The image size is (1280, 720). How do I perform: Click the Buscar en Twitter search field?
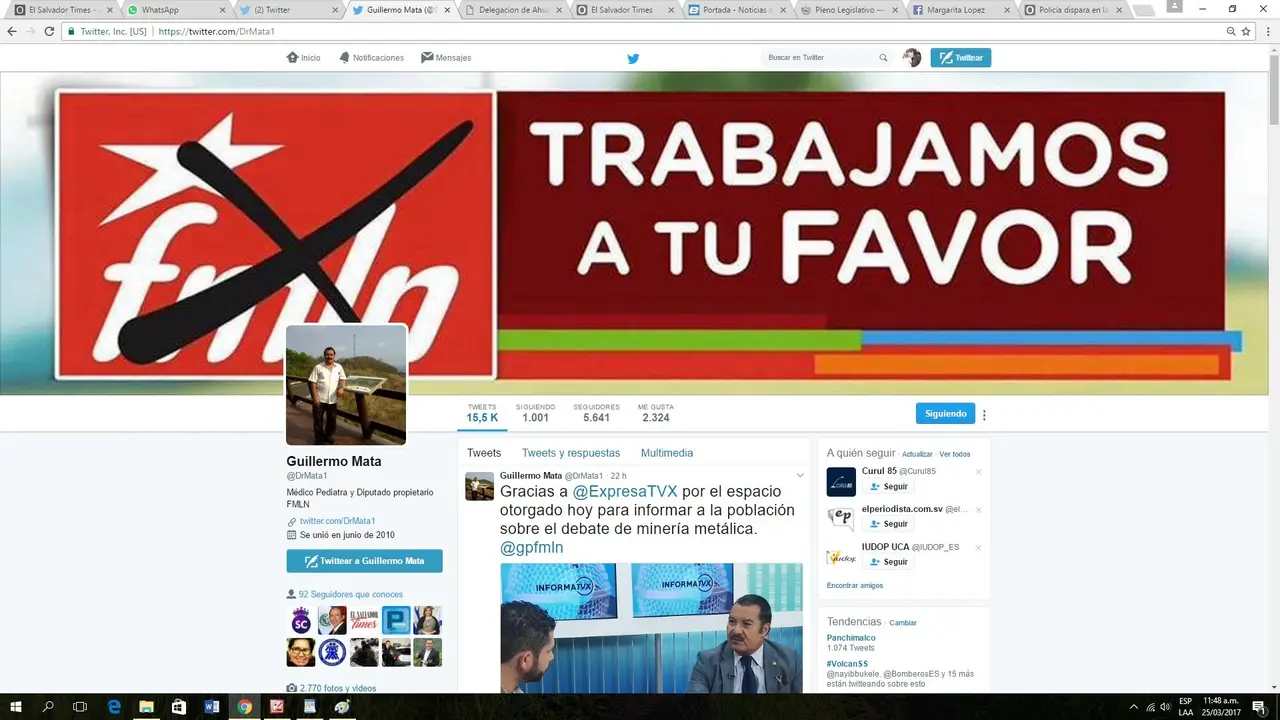pos(818,58)
